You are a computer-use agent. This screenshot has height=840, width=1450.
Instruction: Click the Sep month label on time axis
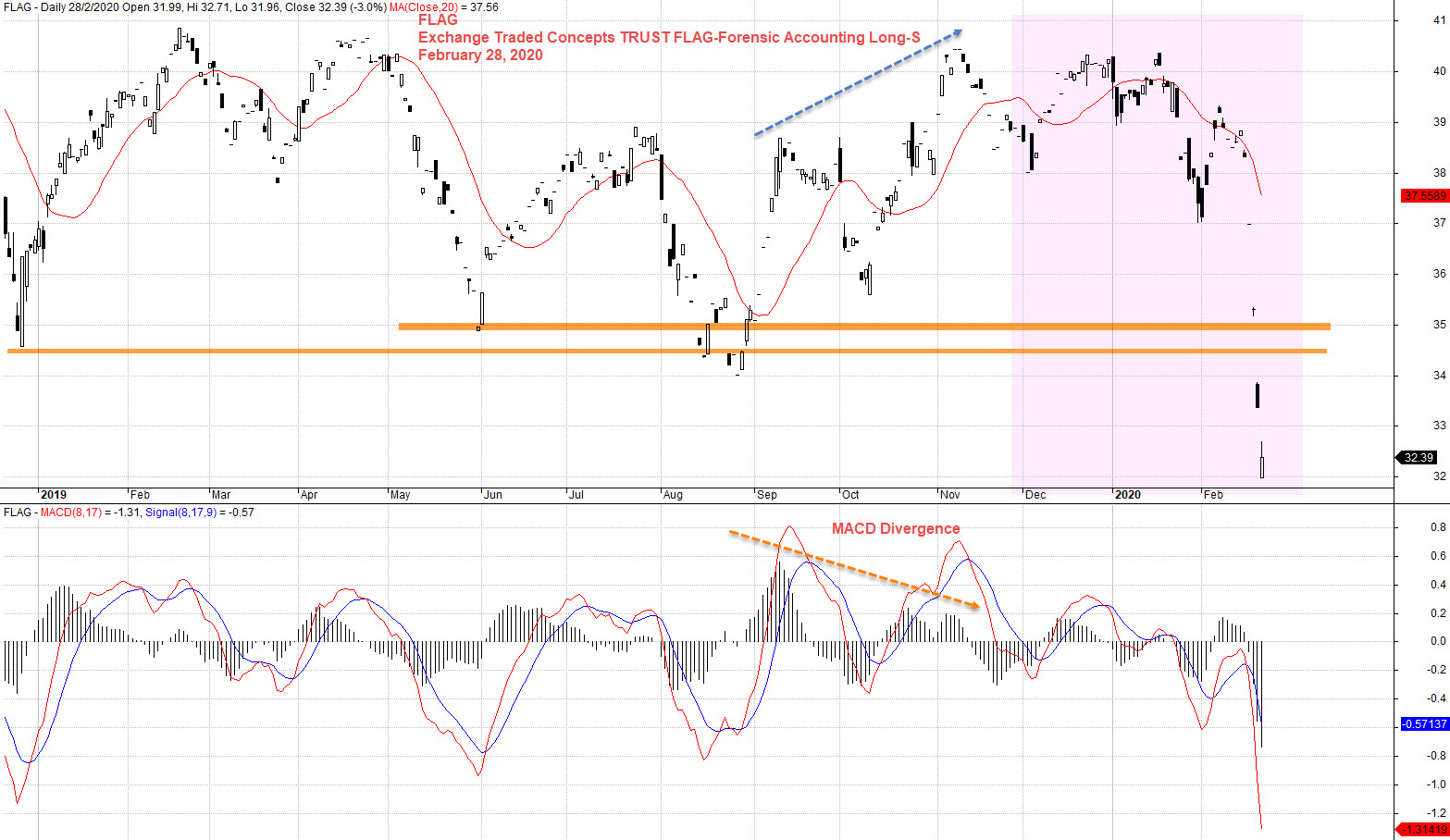pos(767,495)
